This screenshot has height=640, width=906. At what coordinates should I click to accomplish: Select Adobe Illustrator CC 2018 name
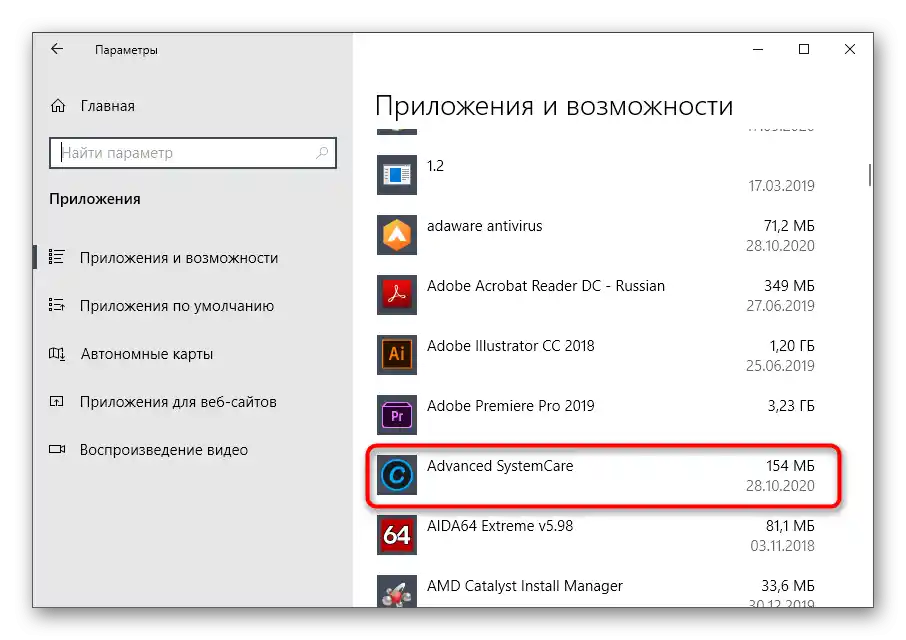[511, 346]
